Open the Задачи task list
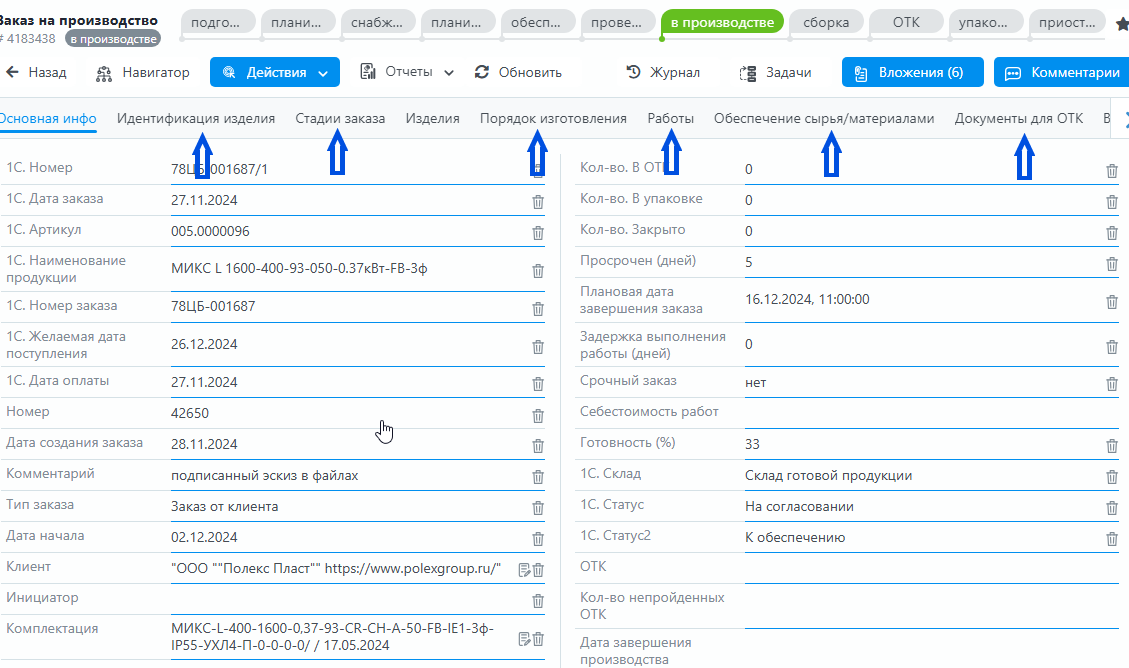Image resolution: width=1129 pixels, height=668 pixels. tap(775, 73)
